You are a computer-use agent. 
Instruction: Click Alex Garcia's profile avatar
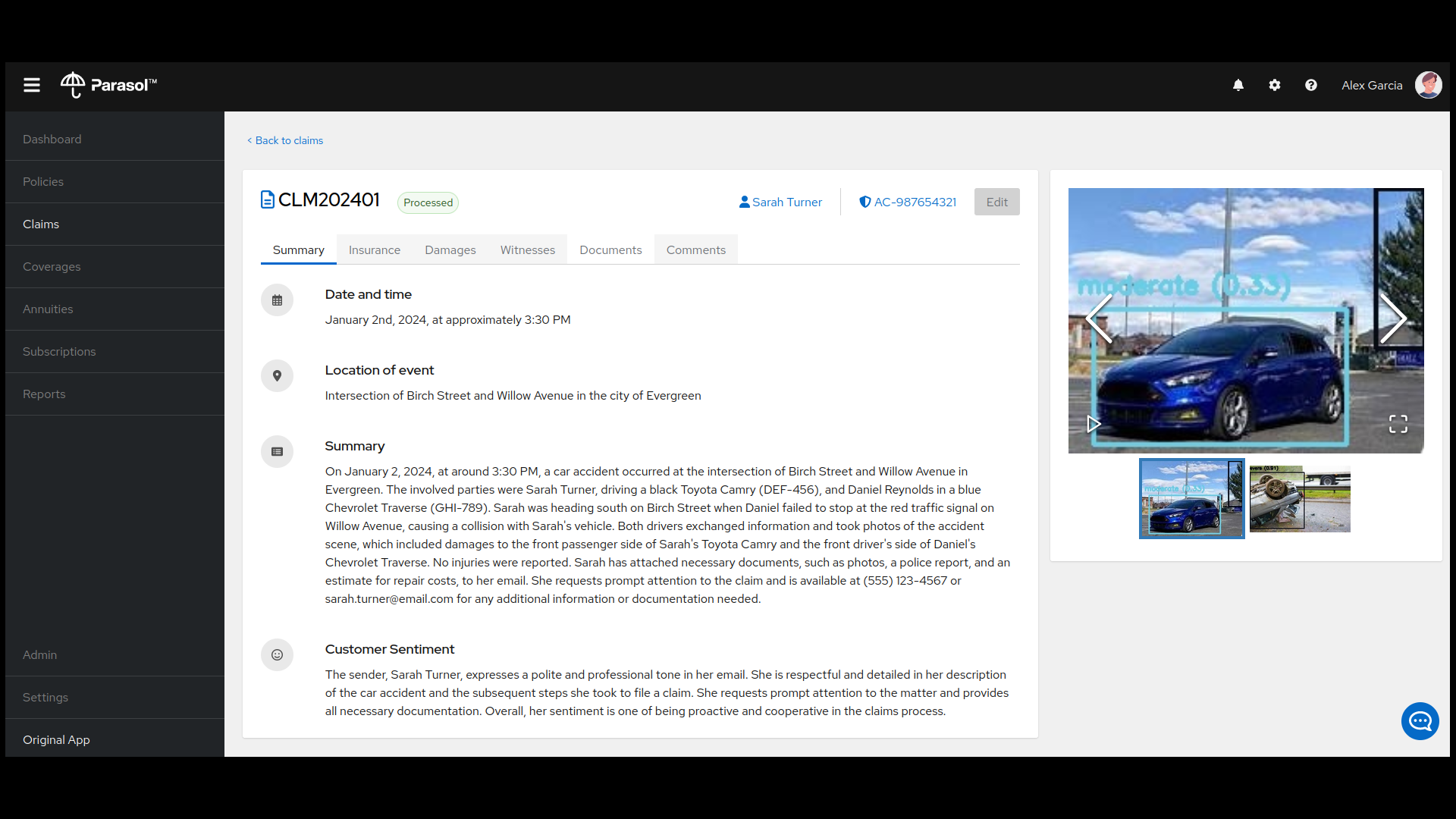tap(1429, 85)
